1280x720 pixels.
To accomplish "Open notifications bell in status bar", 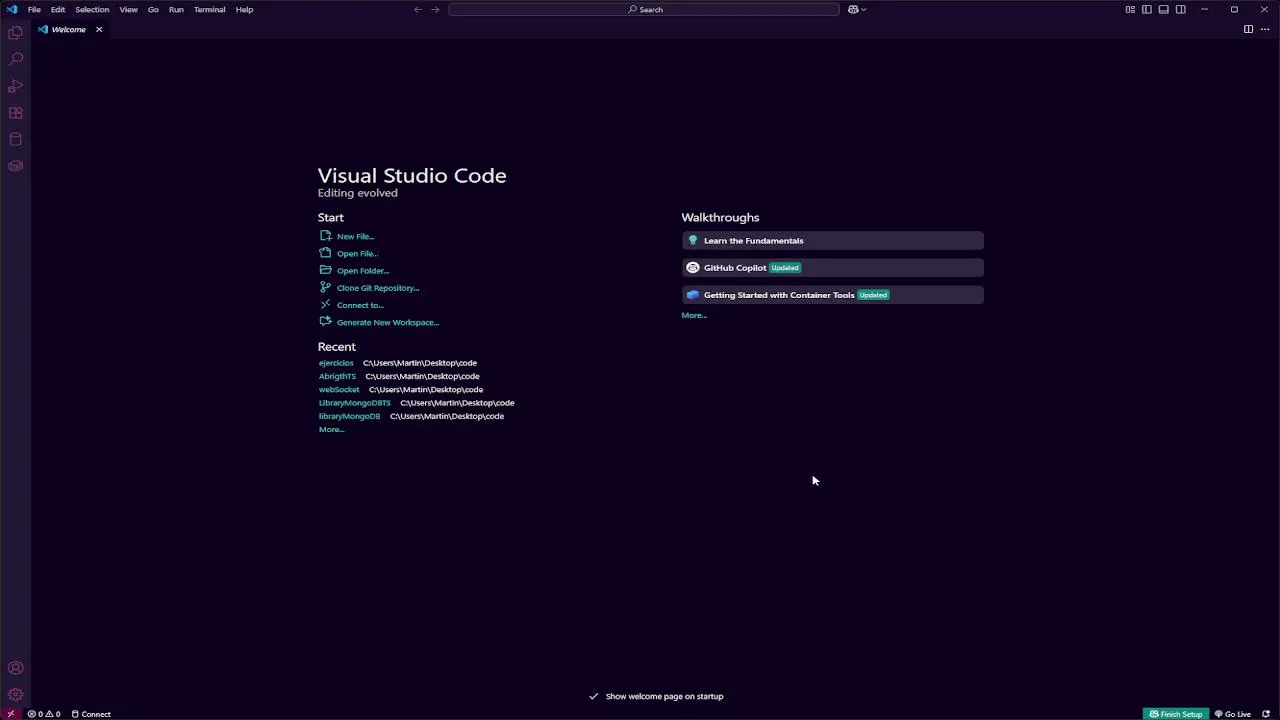I will [1266, 714].
